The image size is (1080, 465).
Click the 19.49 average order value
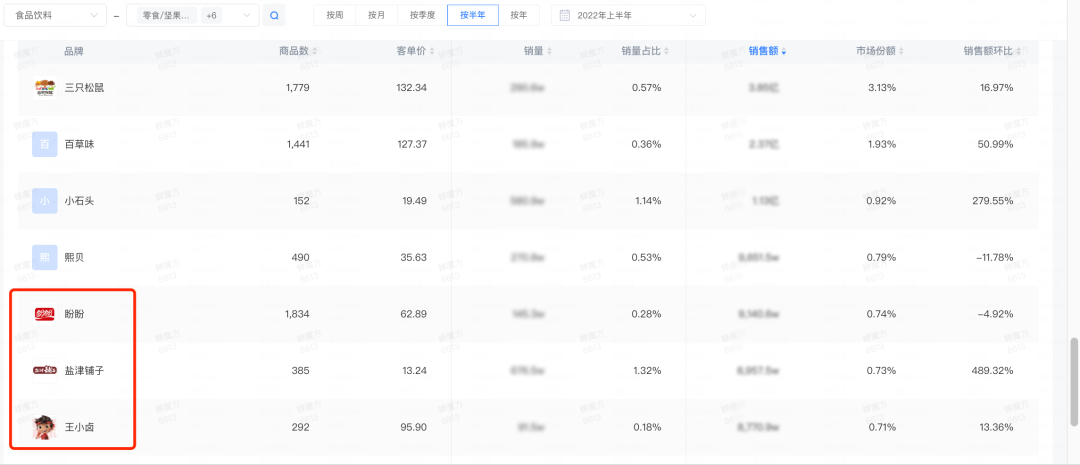coord(415,201)
